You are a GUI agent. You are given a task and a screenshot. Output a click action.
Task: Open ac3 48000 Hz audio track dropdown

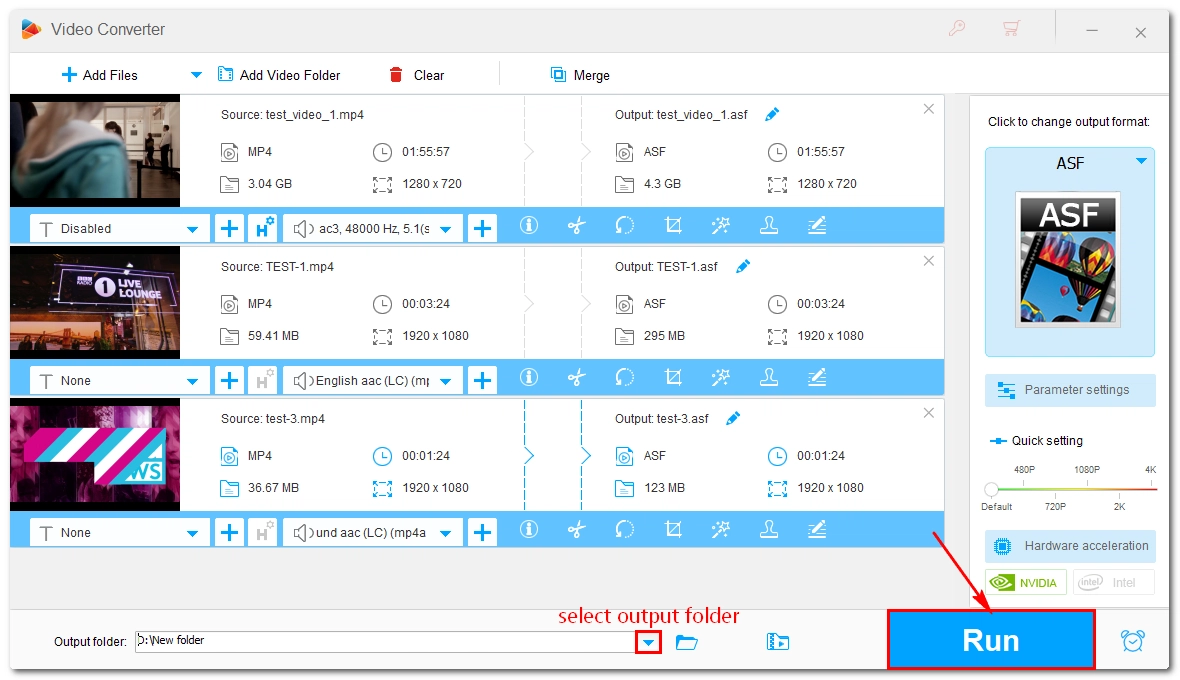[x=373, y=228]
